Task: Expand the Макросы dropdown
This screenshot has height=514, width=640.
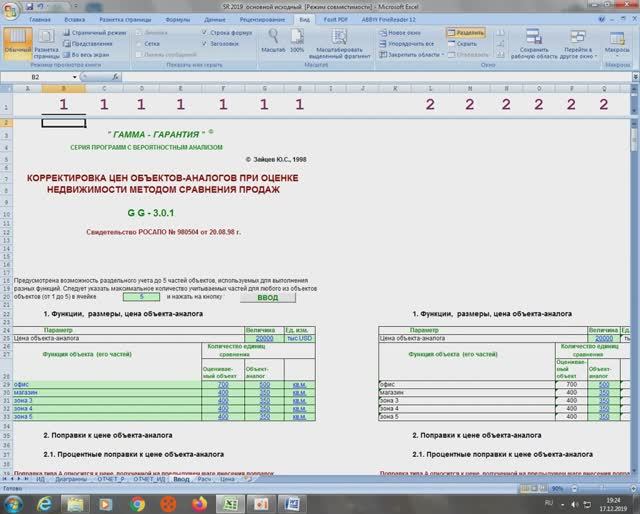Action: pyautogui.click(x=617, y=44)
